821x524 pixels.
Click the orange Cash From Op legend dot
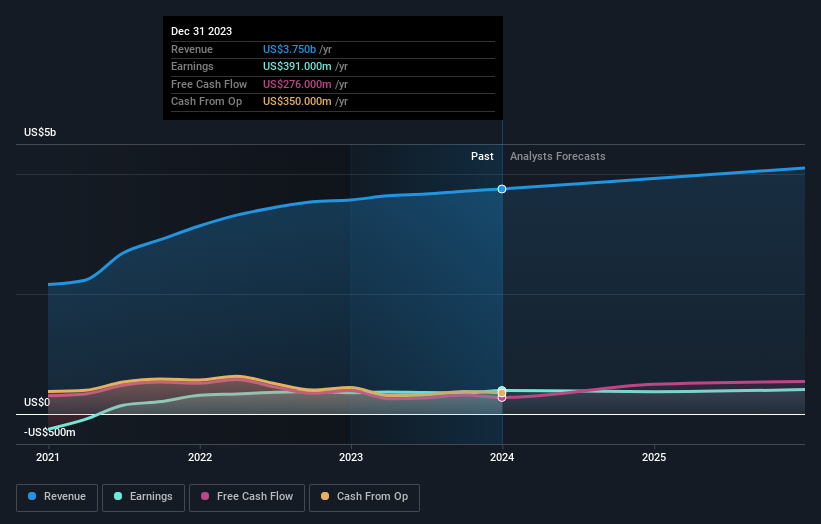[325, 496]
